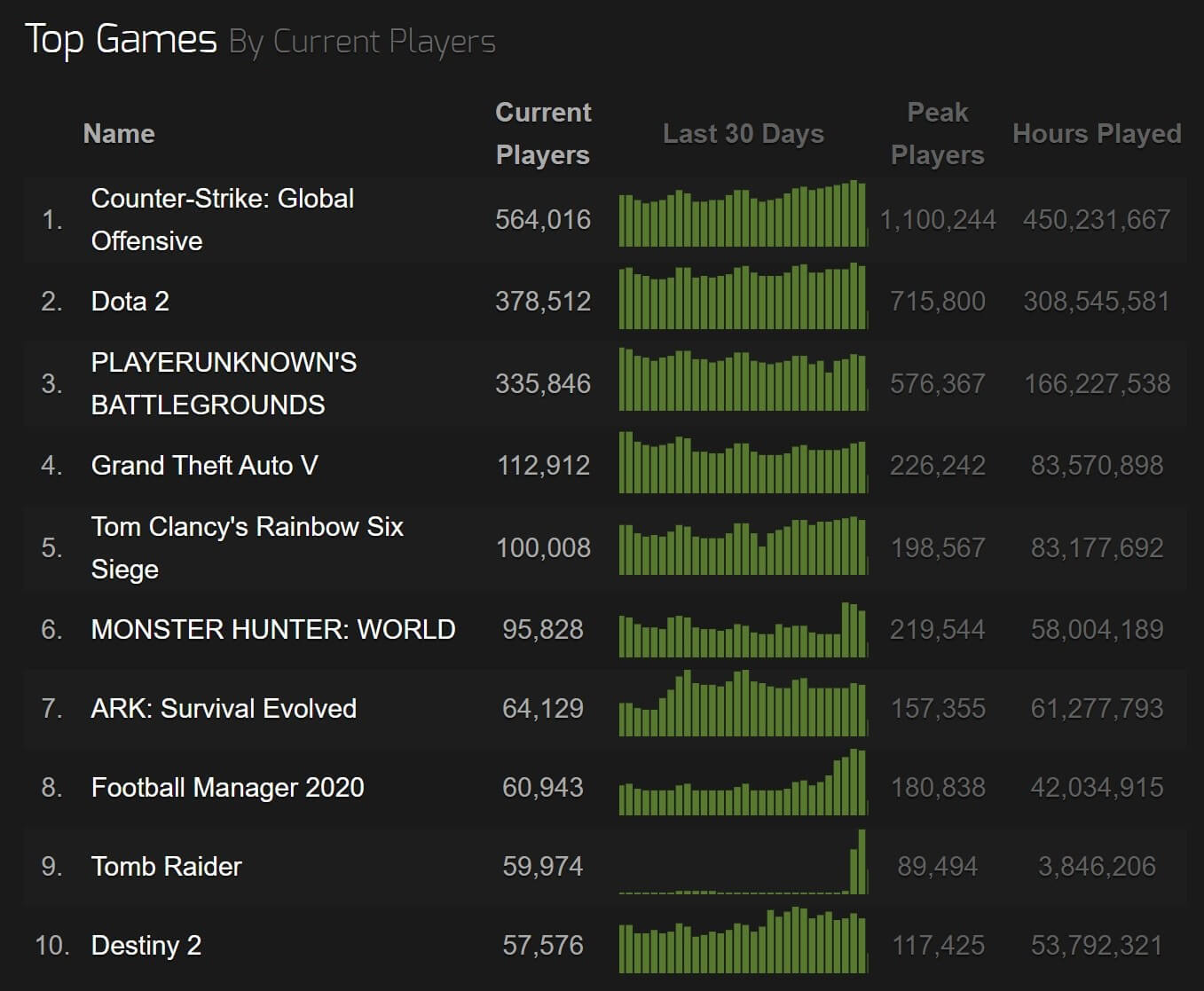Click MONSTER HUNTER: WORLD bar chart

[x=743, y=631]
